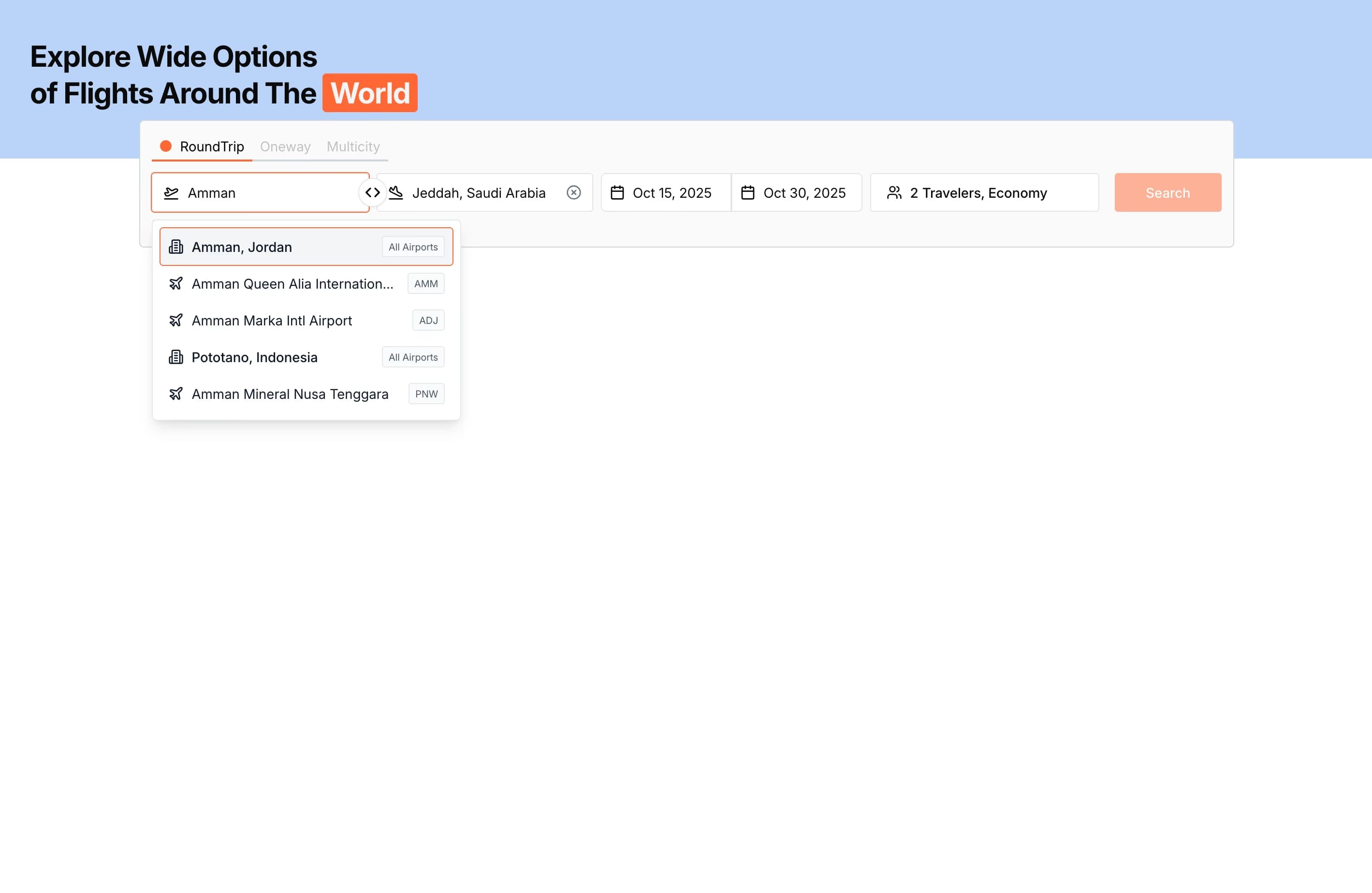Click the Search button

(1168, 192)
